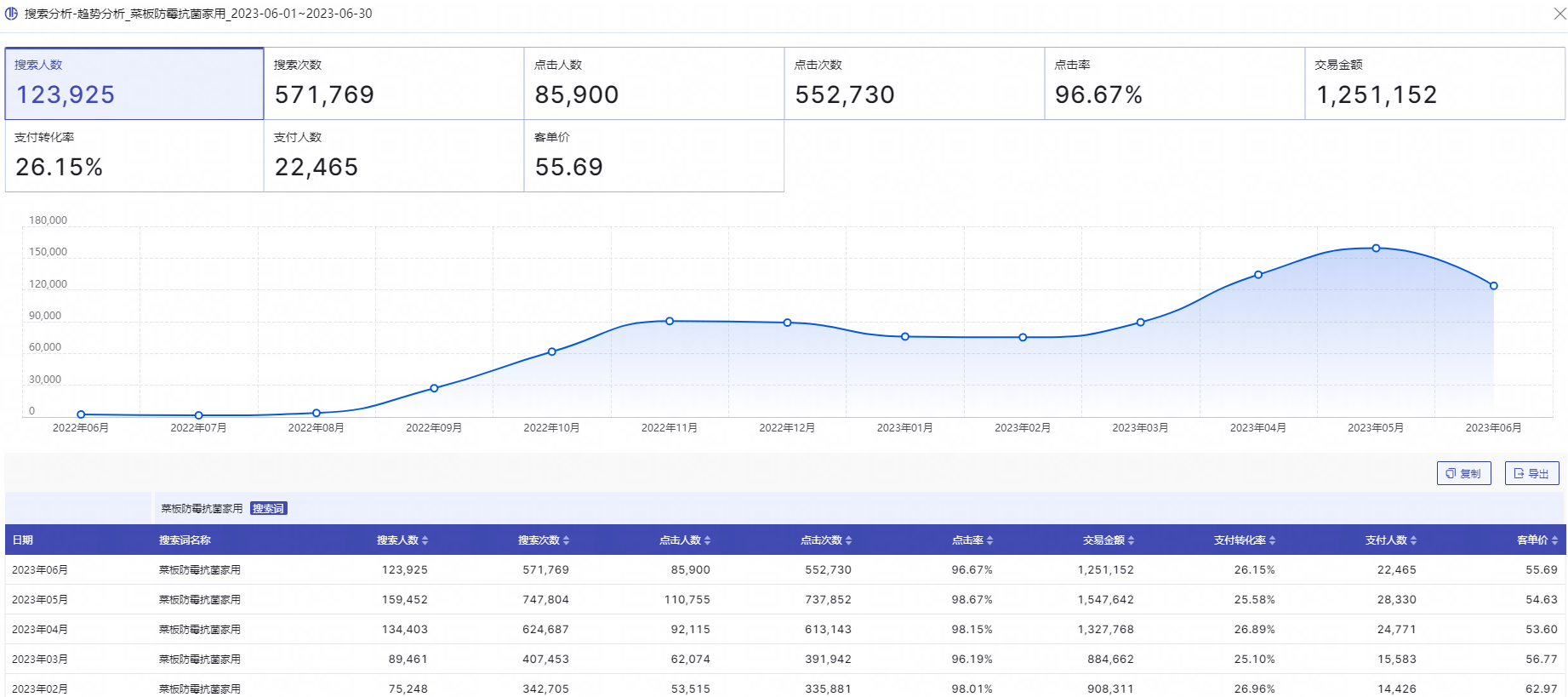Select the 搜索人数 metric card
1568x697 pixels.
point(134,83)
